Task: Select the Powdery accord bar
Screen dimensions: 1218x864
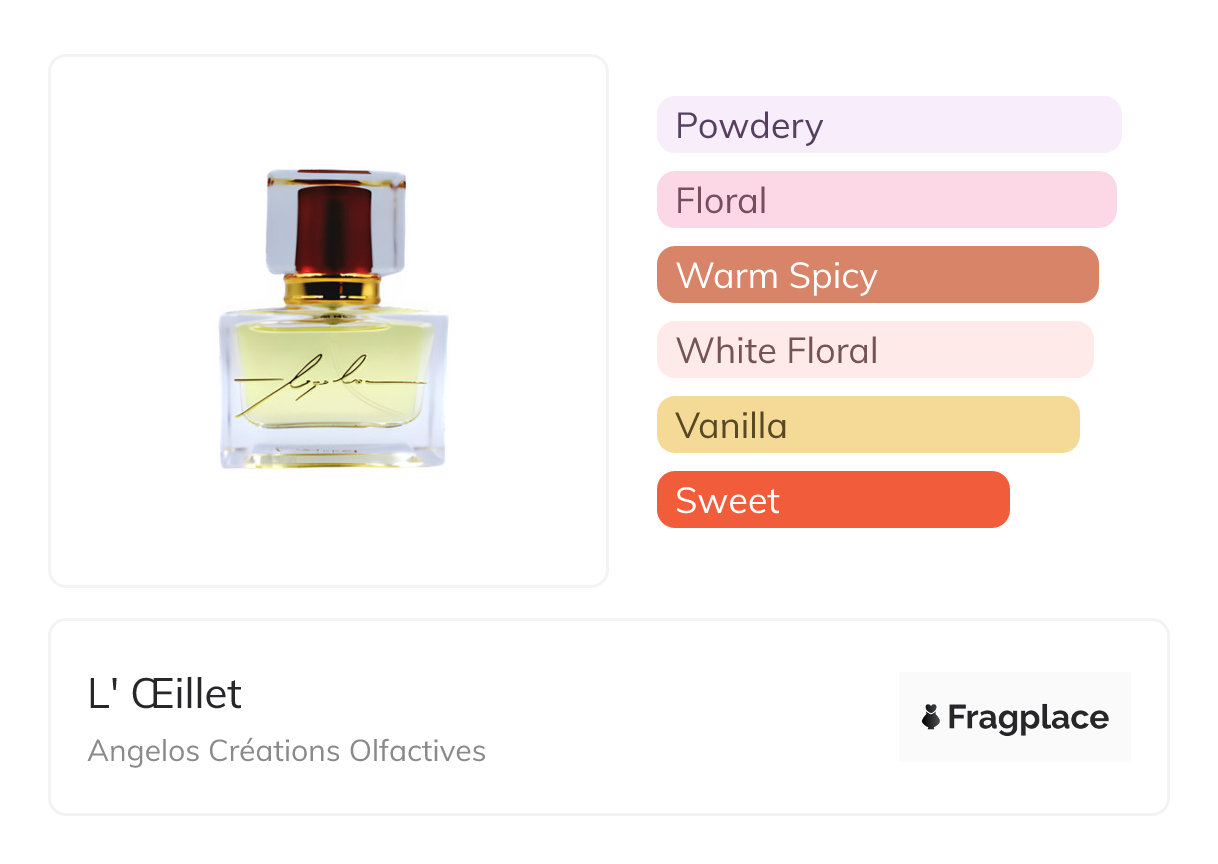Action: [888, 125]
